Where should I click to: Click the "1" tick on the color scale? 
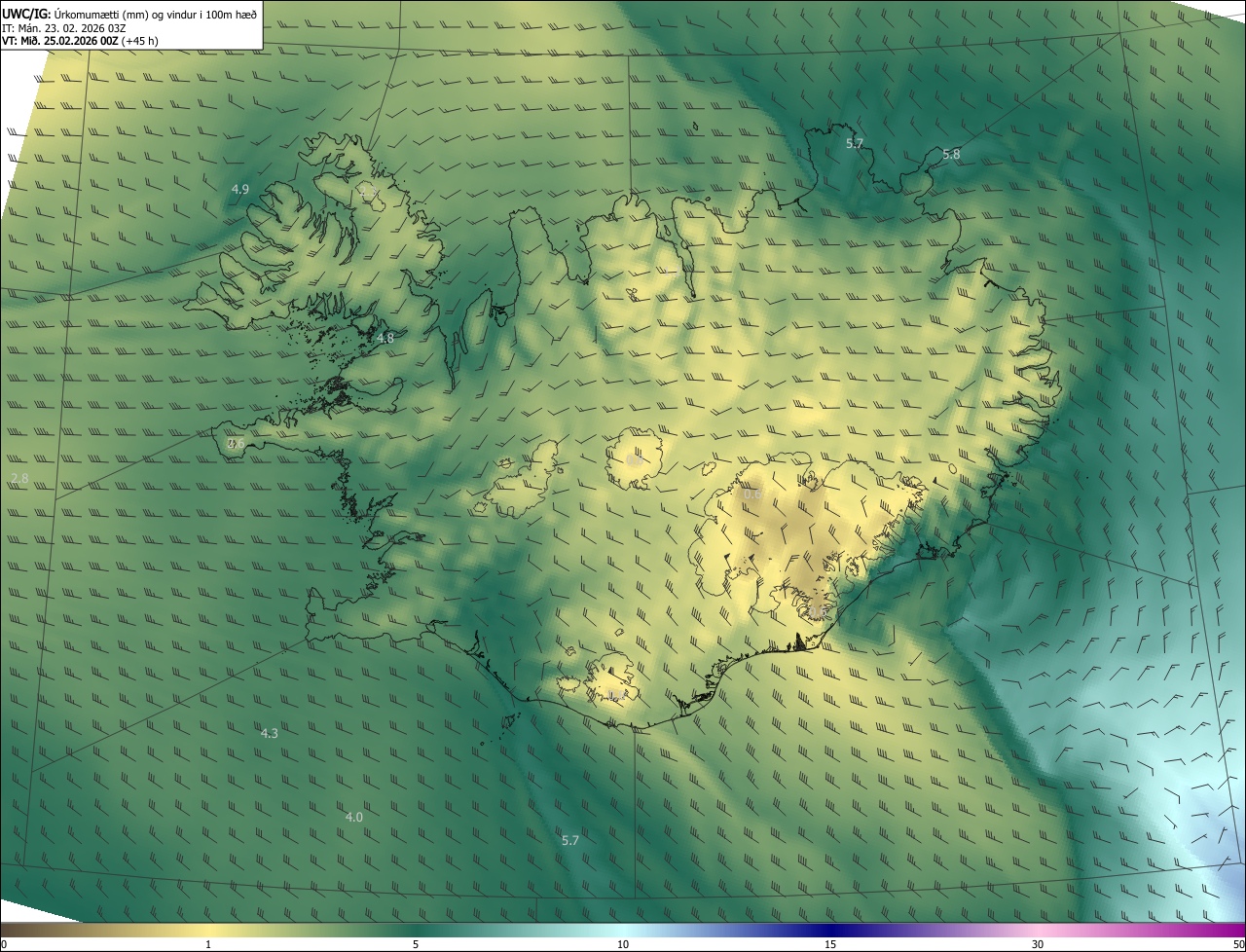tap(208, 945)
